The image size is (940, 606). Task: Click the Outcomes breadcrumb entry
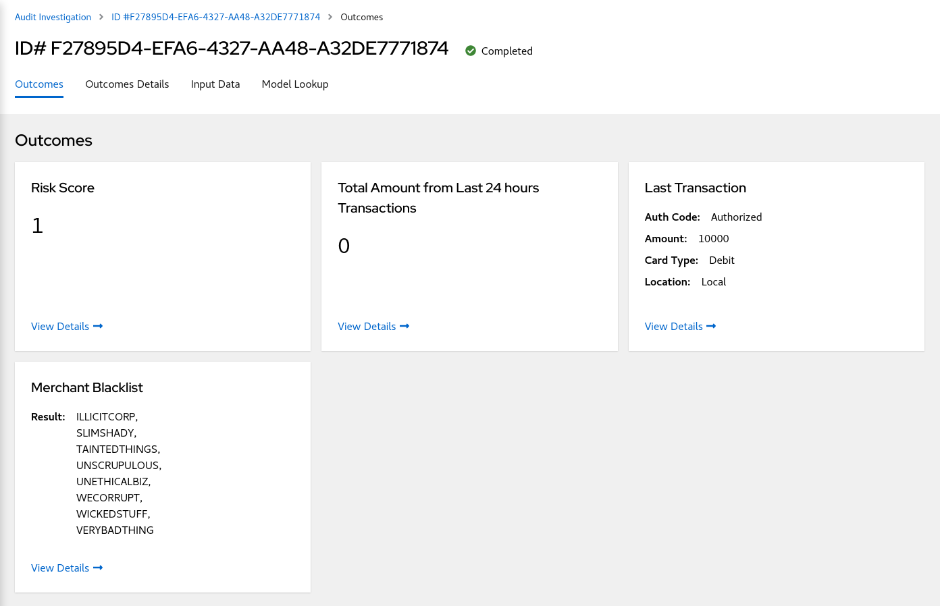click(361, 17)
